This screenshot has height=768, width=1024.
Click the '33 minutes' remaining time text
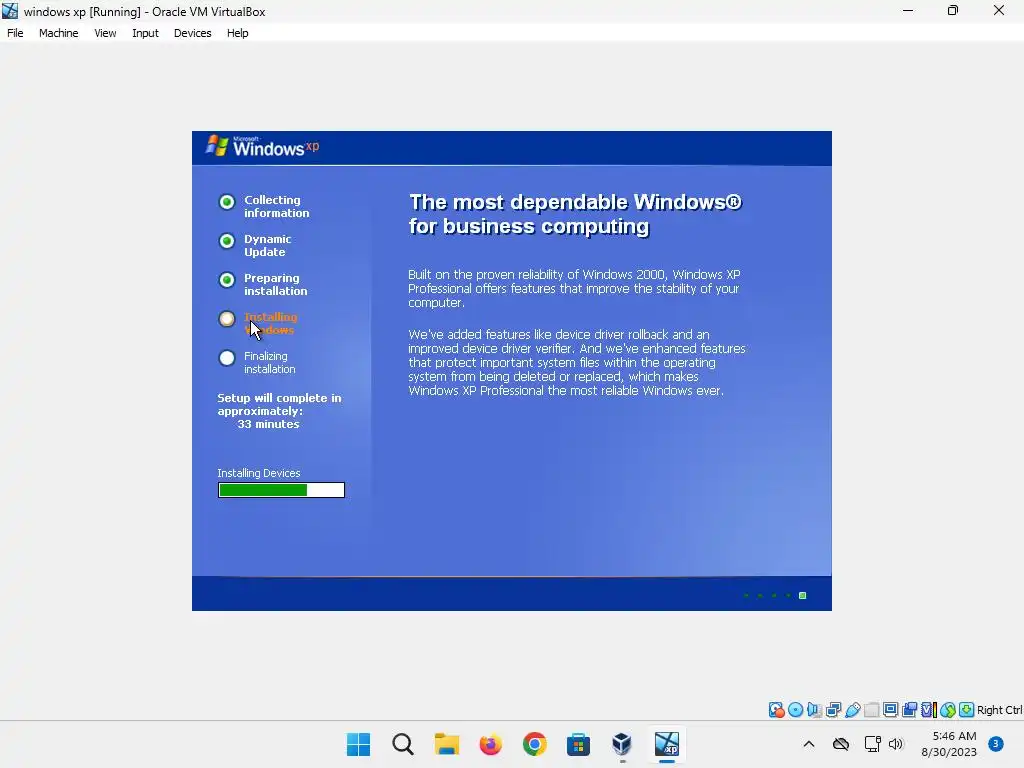[268, 424]
